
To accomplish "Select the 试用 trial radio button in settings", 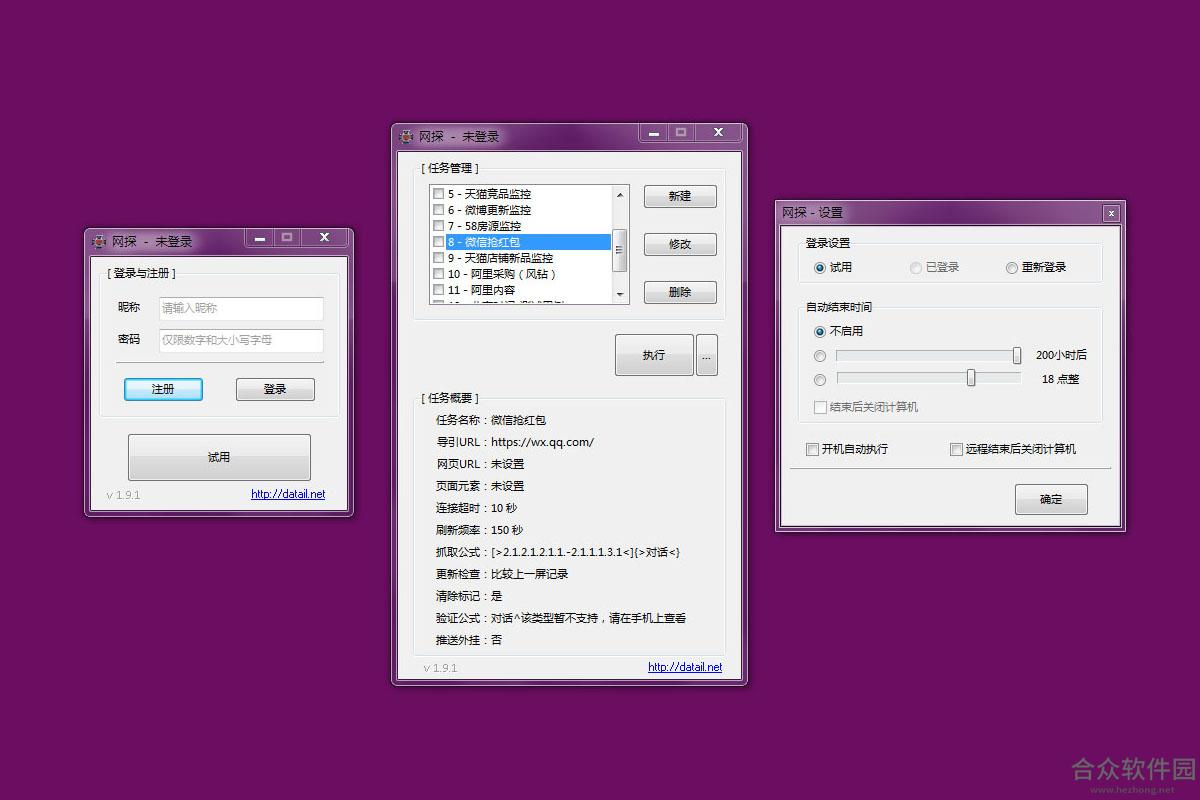I will pos(820,268).
